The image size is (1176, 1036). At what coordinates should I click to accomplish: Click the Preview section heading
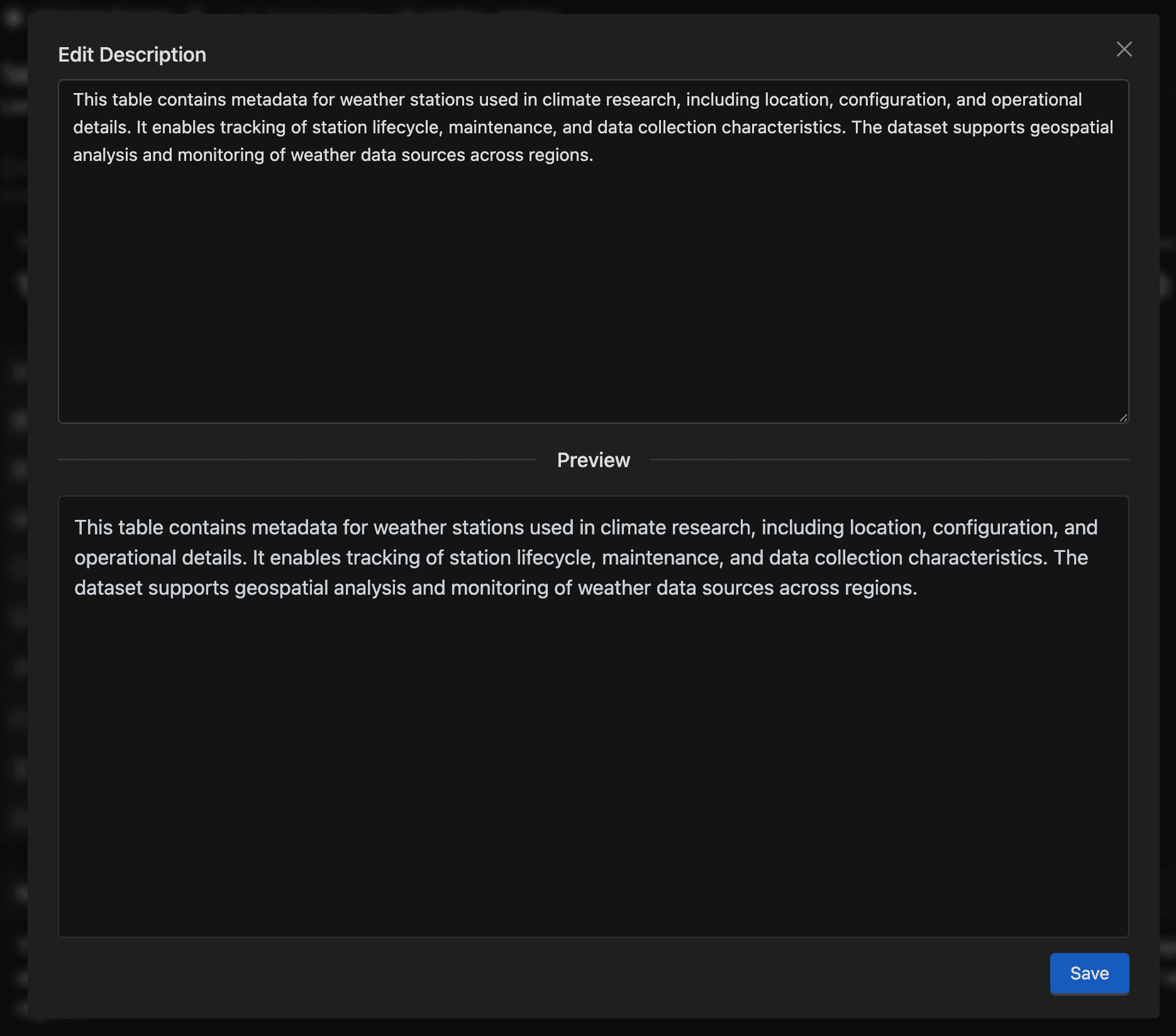[x=593, y=460]
